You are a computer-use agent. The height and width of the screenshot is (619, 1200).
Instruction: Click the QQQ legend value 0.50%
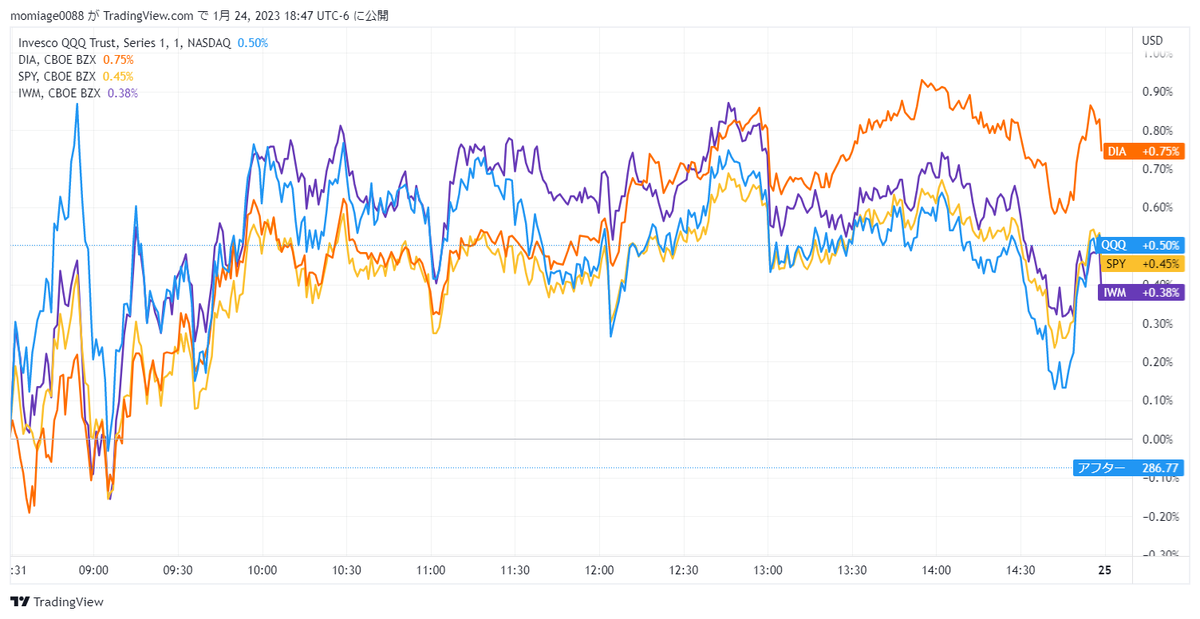[252, 43]
